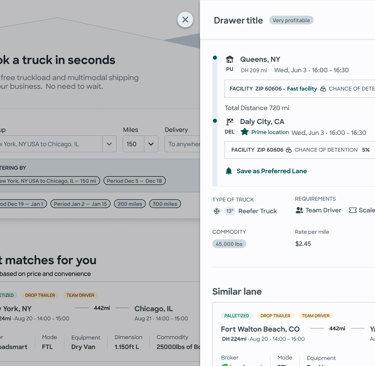
Task: Click the Dry Van equipment value
Action: [x=83, y=347]
